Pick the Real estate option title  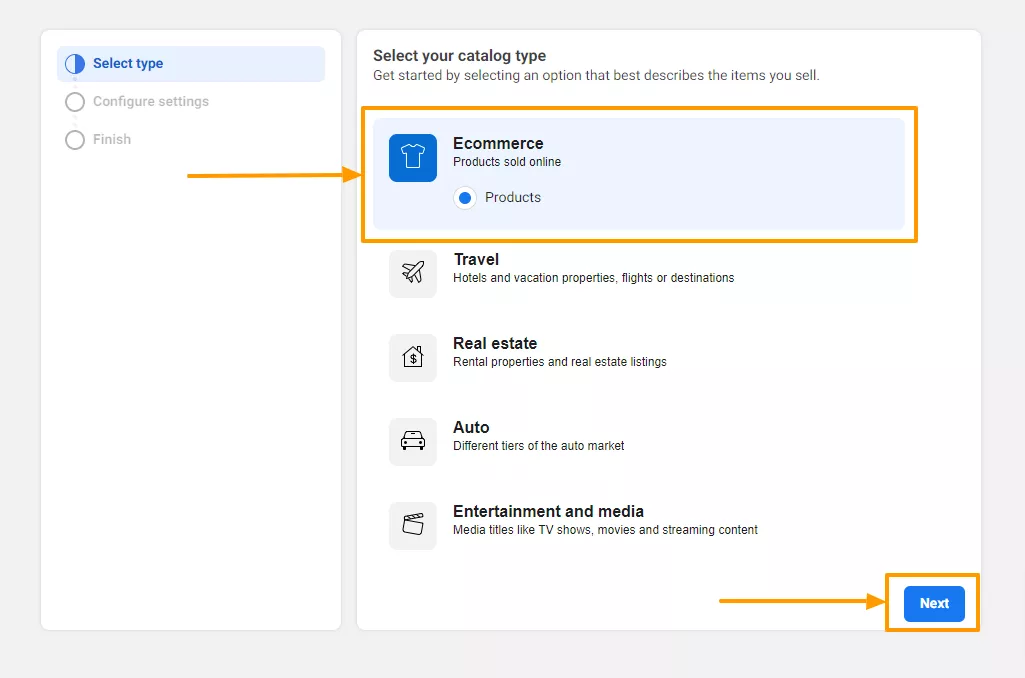pyautogui.click(x=495, y=344)
